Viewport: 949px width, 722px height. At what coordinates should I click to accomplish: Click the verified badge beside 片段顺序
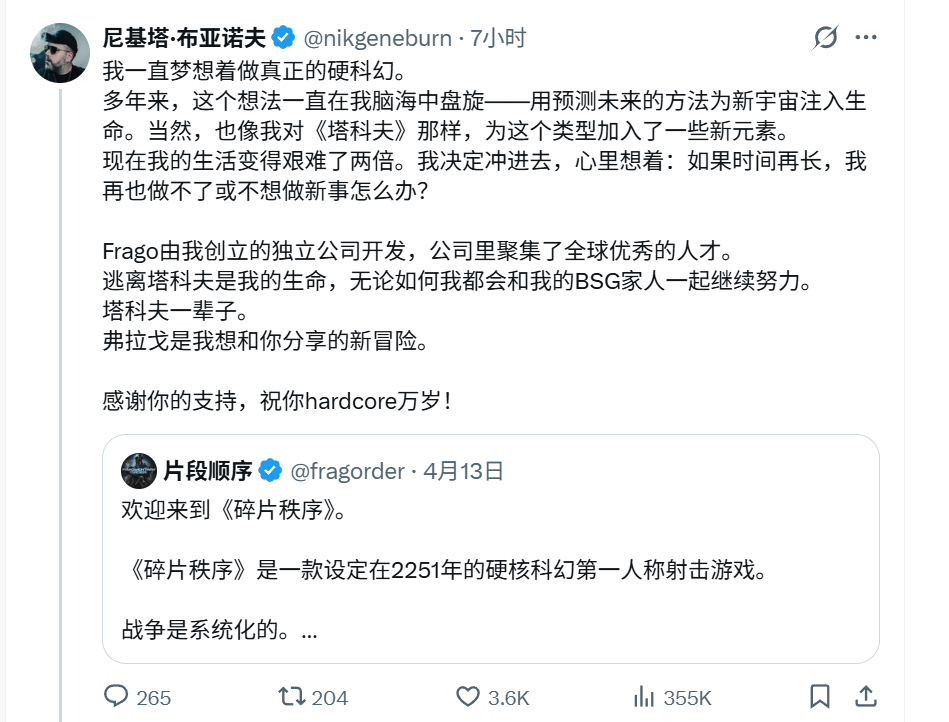pos(269,470)
